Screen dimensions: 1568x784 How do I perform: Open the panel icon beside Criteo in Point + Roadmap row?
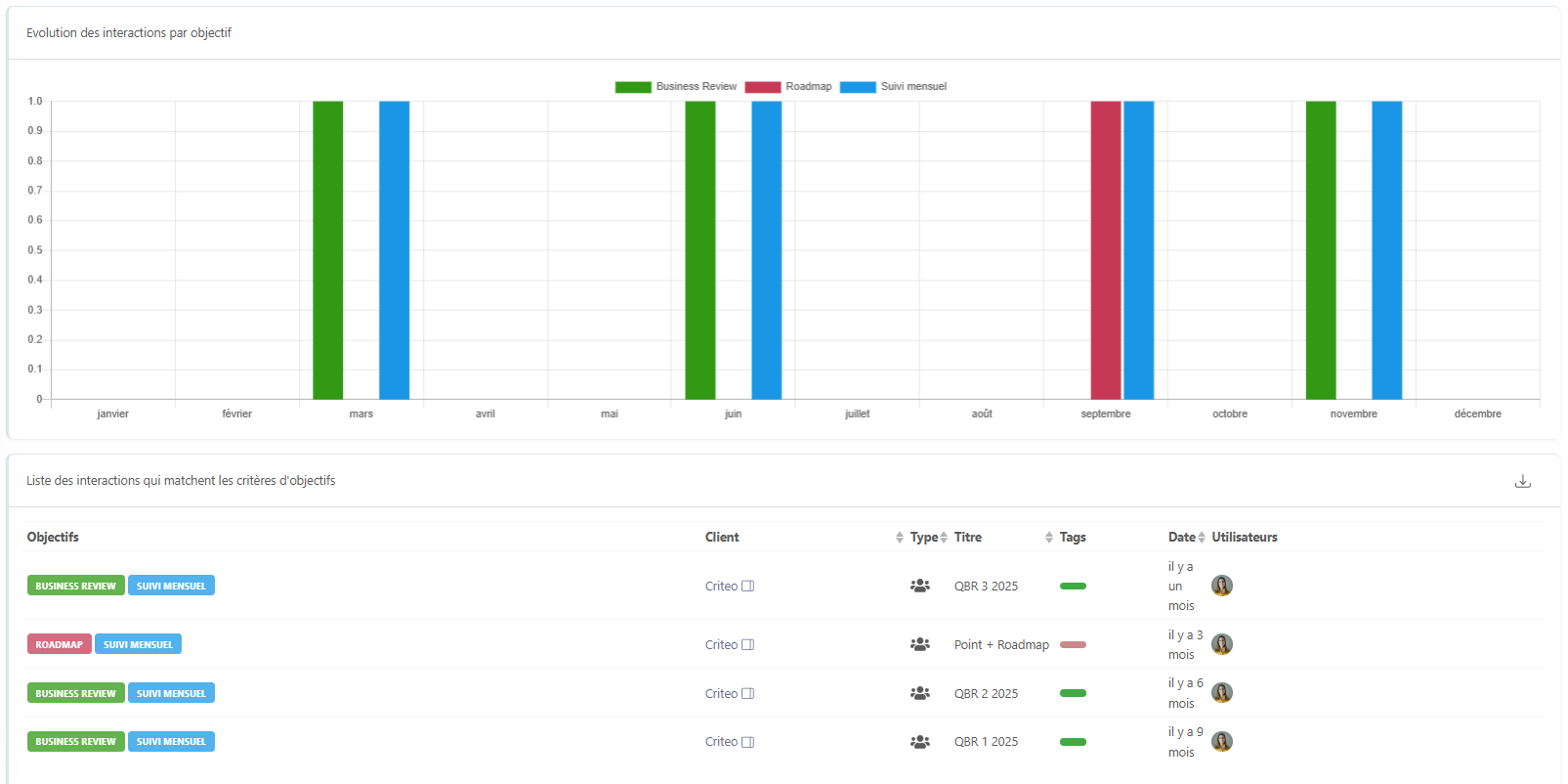pos(748,645)
